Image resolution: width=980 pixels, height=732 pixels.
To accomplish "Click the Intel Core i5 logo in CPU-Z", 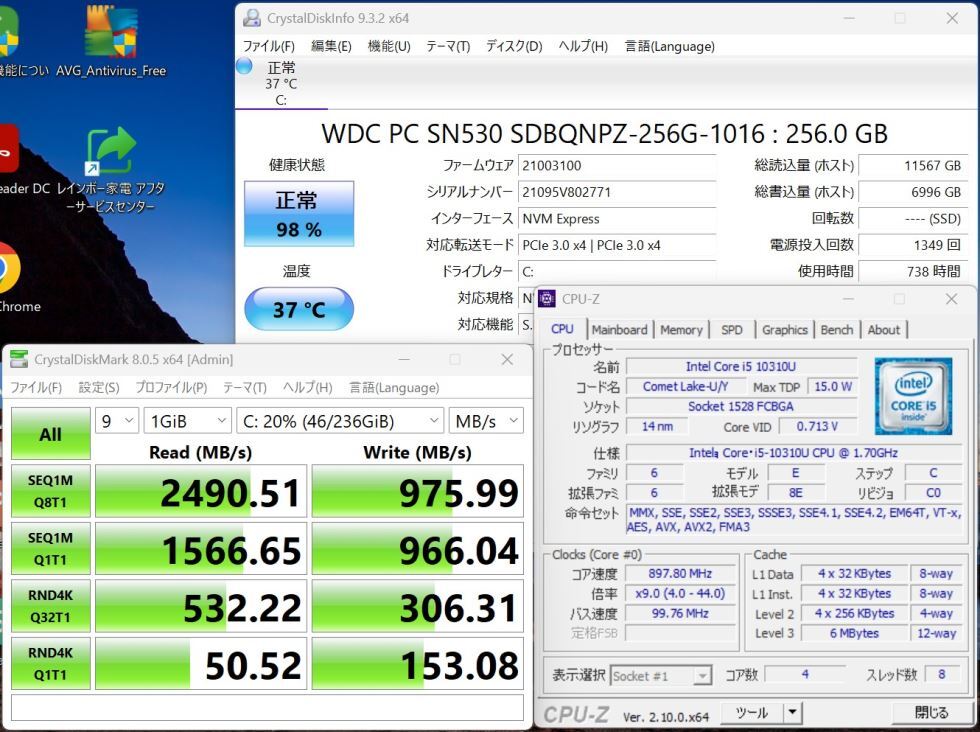I will coord(913,396).
